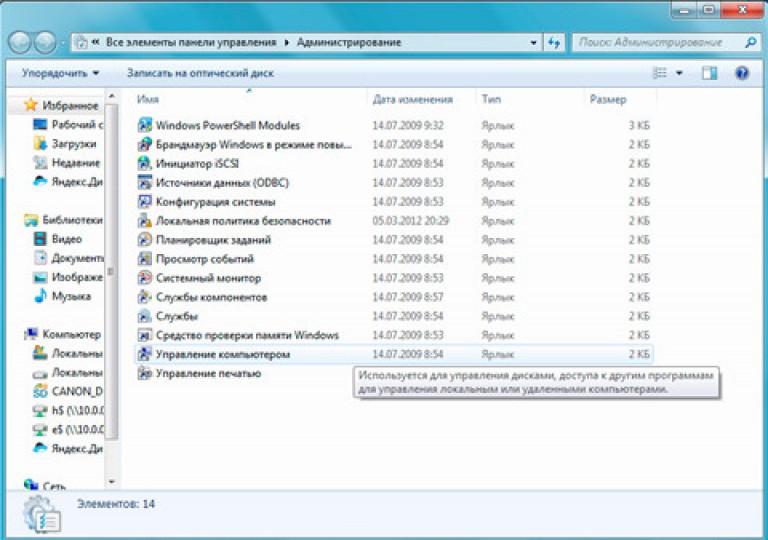Sort by the Размер column header

coord(608,99)
